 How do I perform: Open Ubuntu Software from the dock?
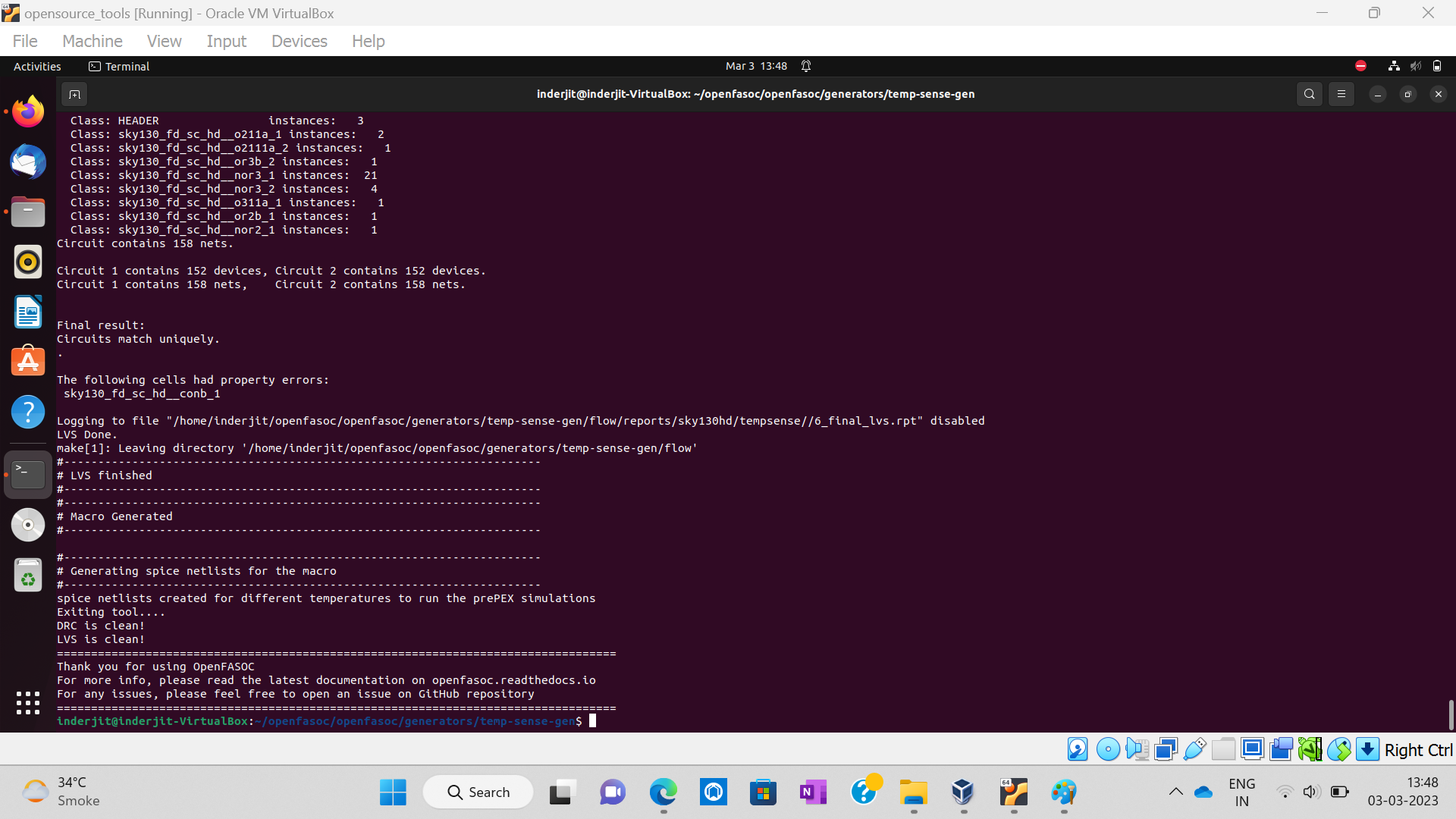28,362
